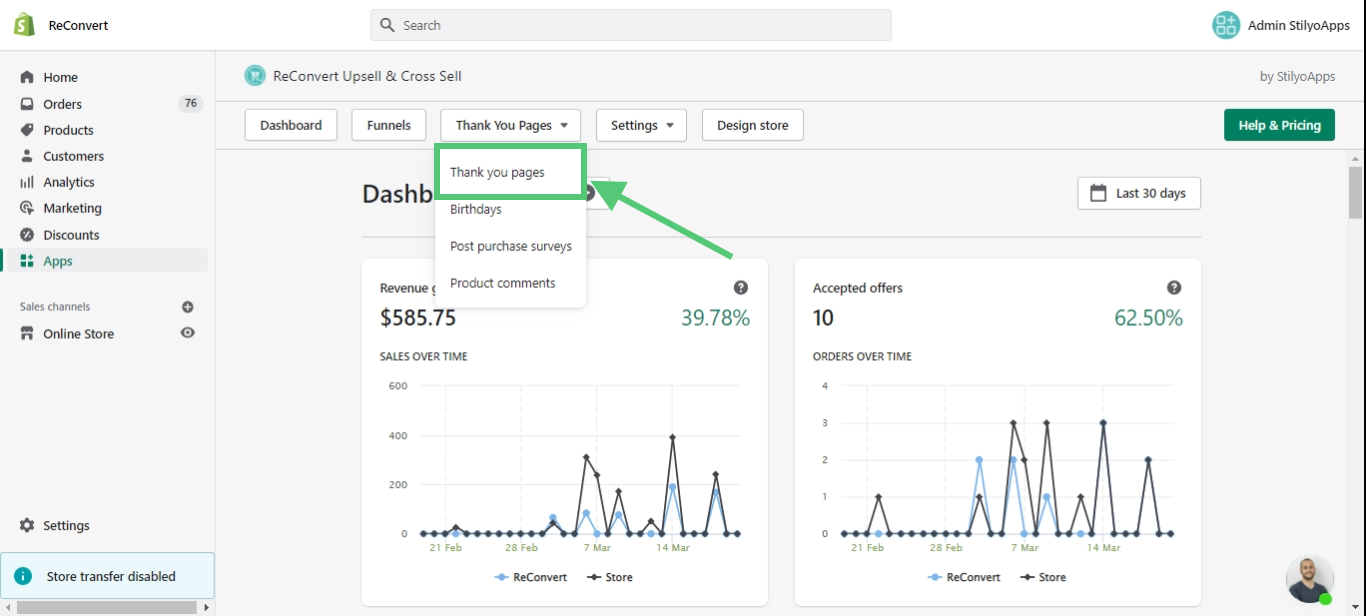Toggle ReConvert series in sales chart legend
This screenshot has height=616, width=1366.
tap(530, 577)
